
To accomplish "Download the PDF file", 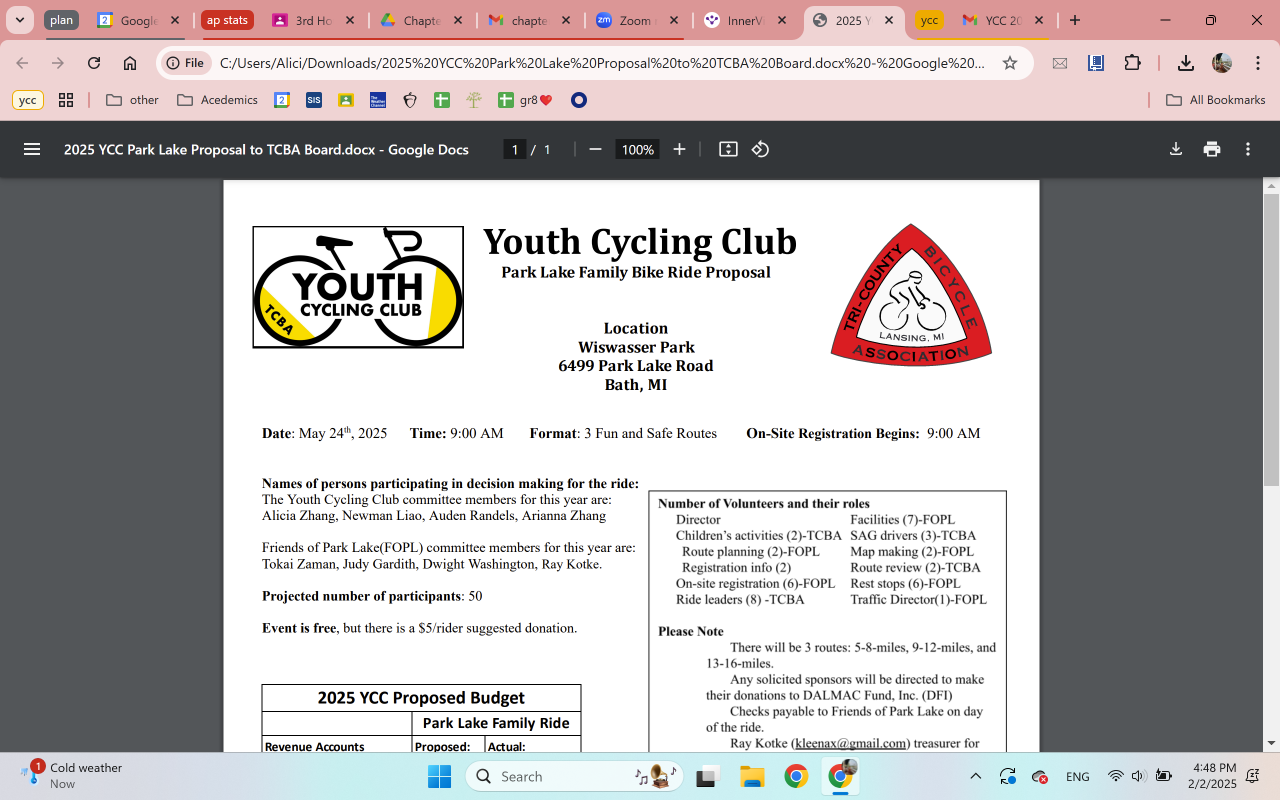I will coord(1176,149).
